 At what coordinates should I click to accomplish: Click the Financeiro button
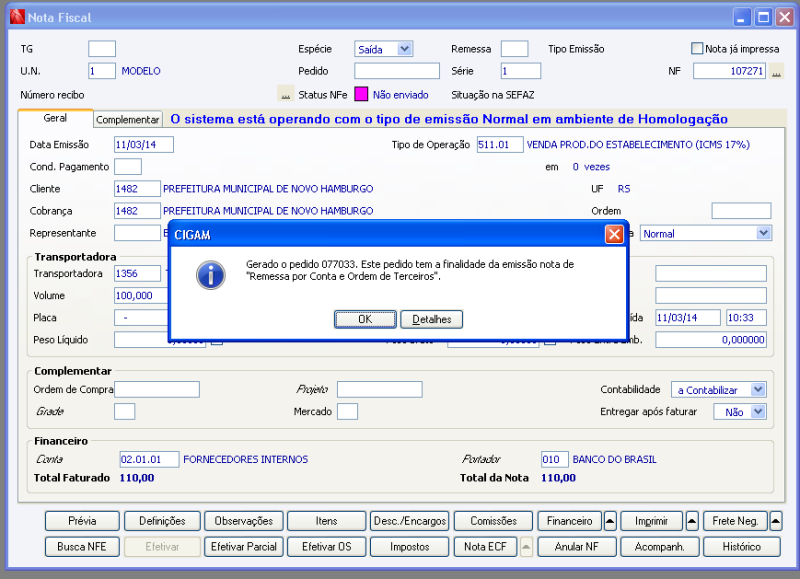[569, 521]
